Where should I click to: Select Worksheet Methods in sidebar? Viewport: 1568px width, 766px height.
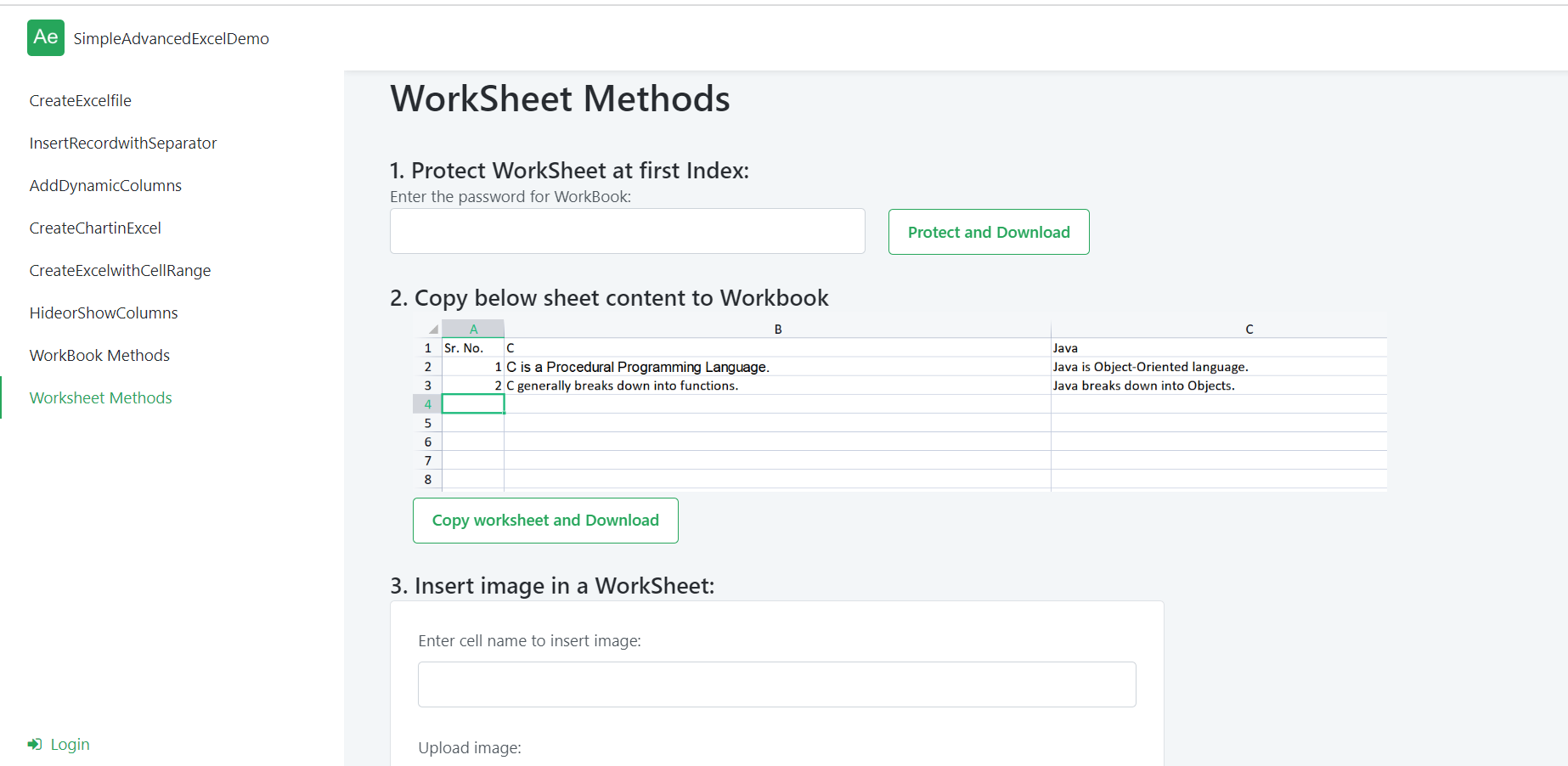(100, 398)
